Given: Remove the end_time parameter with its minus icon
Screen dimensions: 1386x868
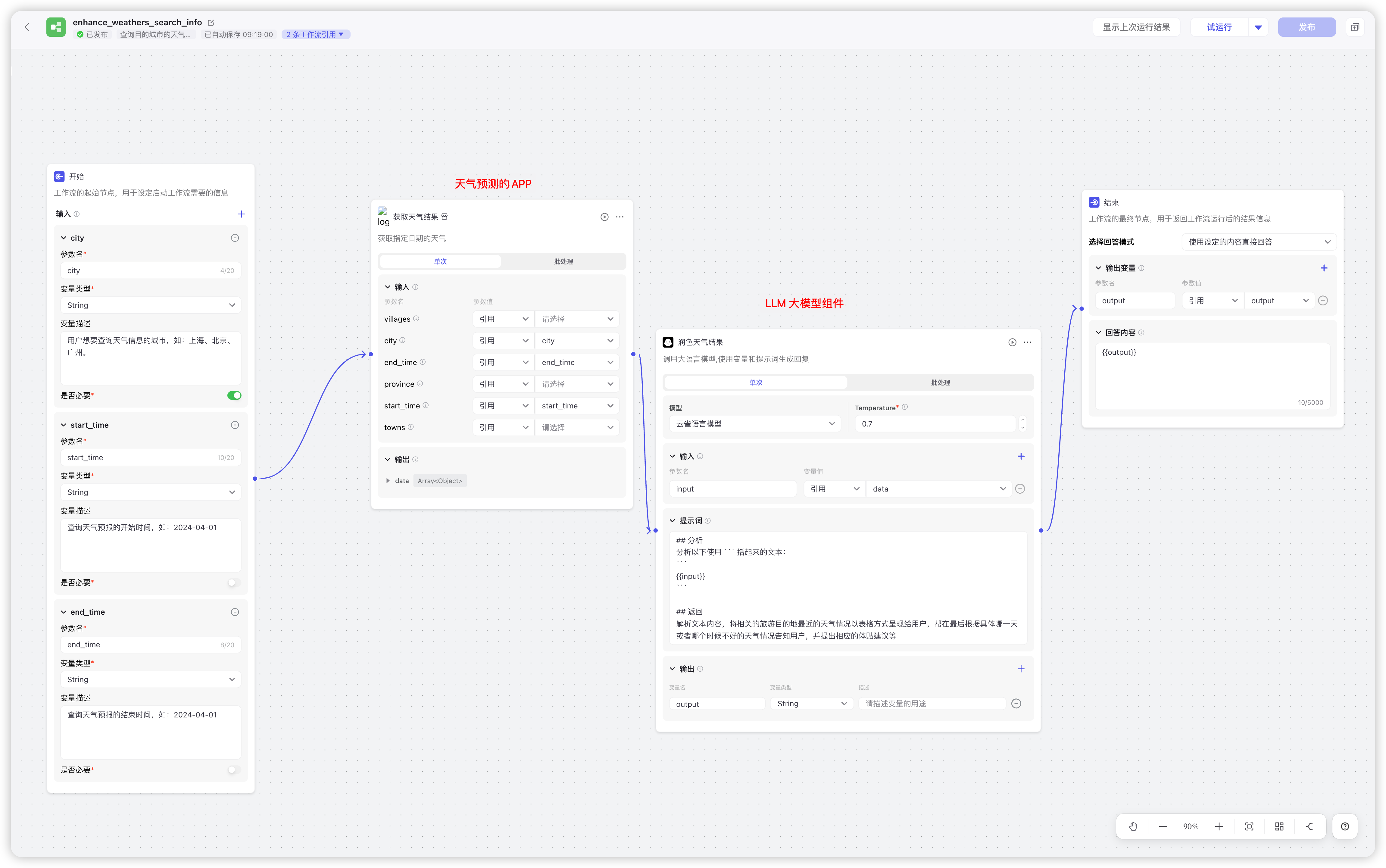Looking at the screenshot, I should click(x=235, y=612).
